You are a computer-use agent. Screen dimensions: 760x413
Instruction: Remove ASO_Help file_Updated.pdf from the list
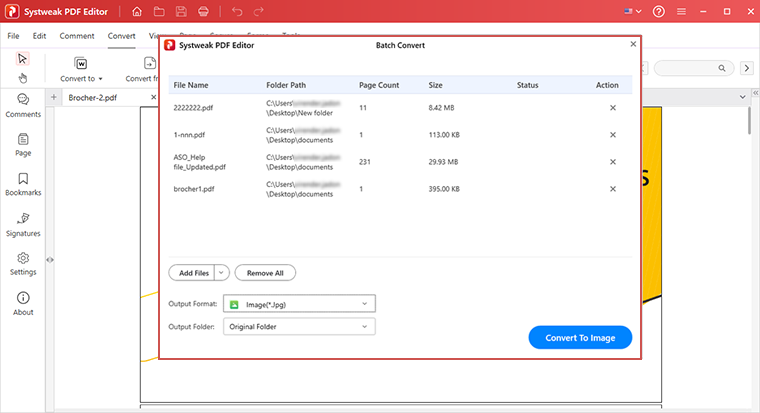pos(613,162)
